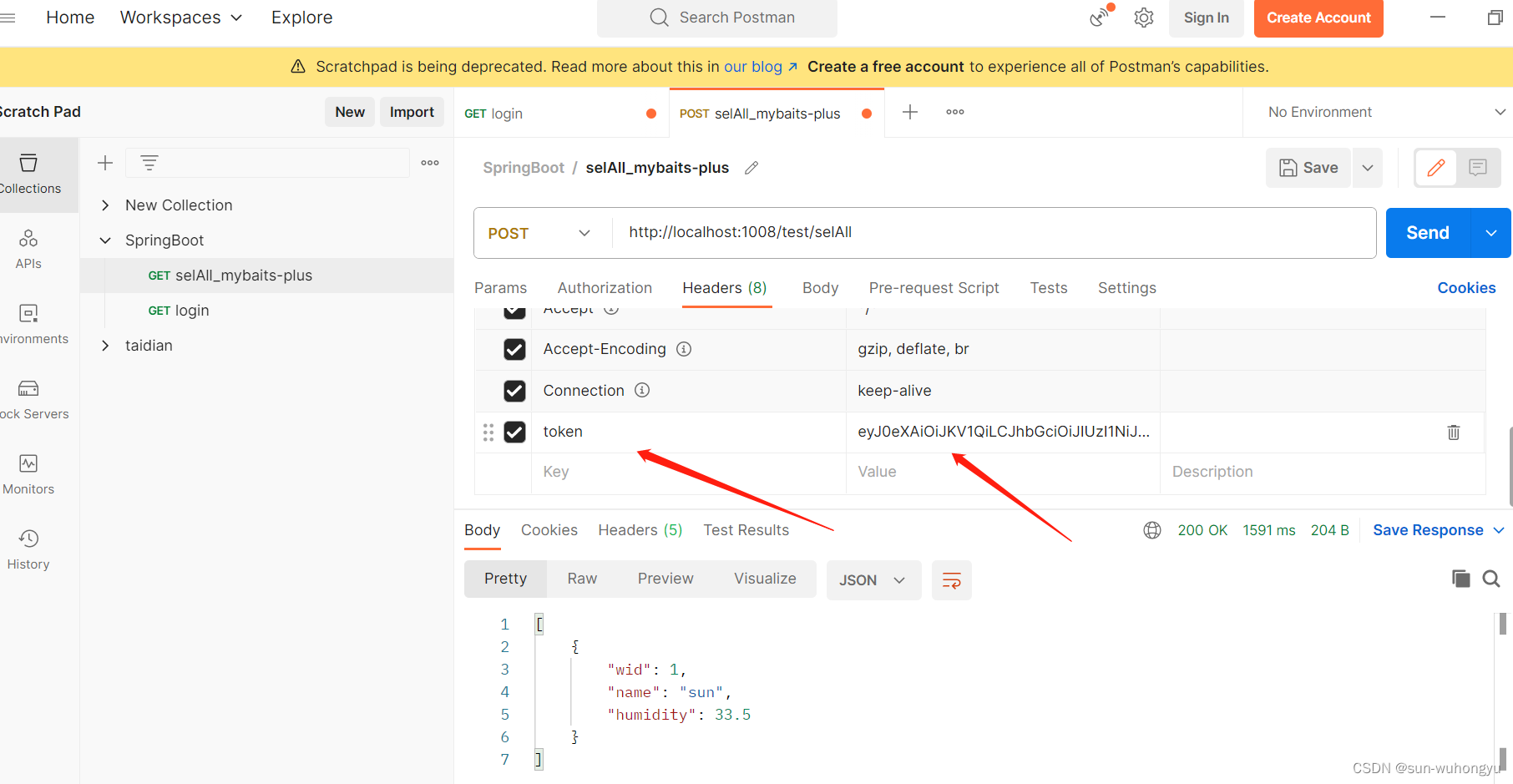Uncheck the token header checkbox
The height and width of the screenshot is (784, 1513).
point(514,432)
